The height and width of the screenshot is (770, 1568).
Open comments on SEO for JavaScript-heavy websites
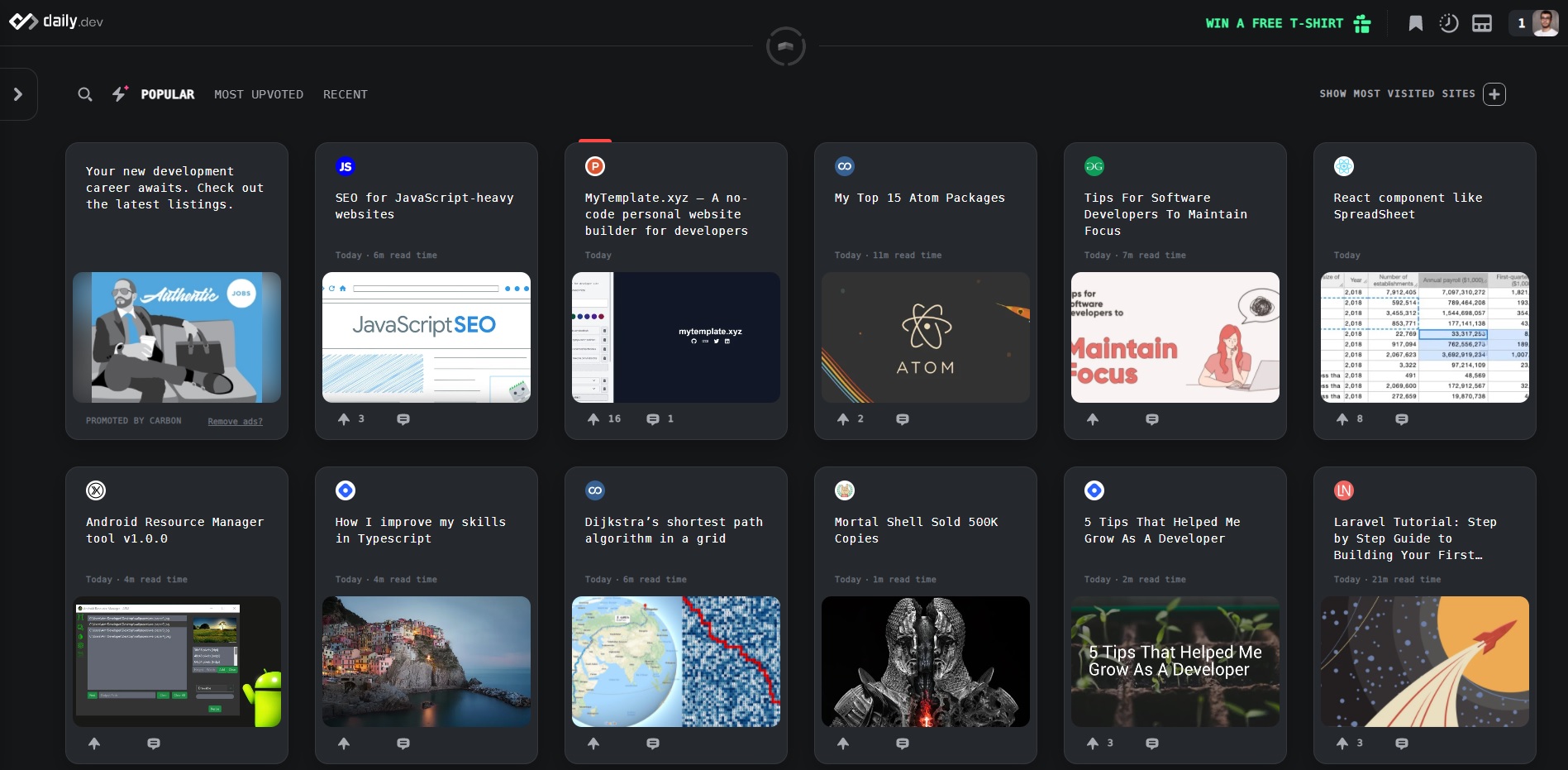403,419
